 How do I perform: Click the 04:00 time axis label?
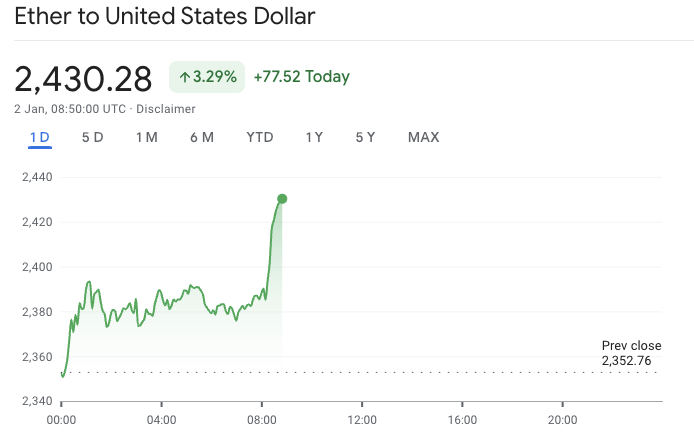point(161,420)
